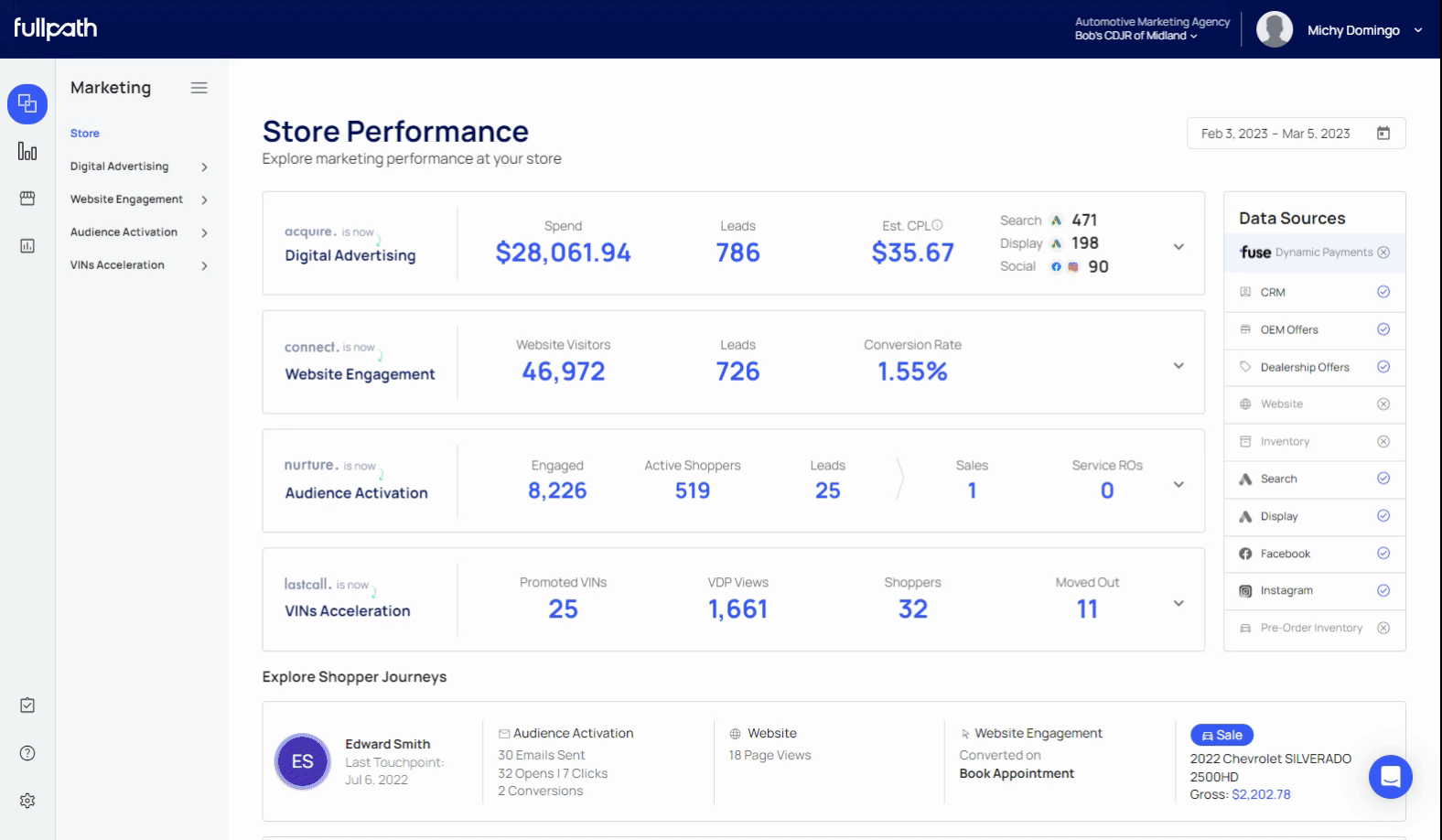Expand the VINs Acceleration performance card
The height and width of the screenshot is (840, 1442).
point(1178,604)
